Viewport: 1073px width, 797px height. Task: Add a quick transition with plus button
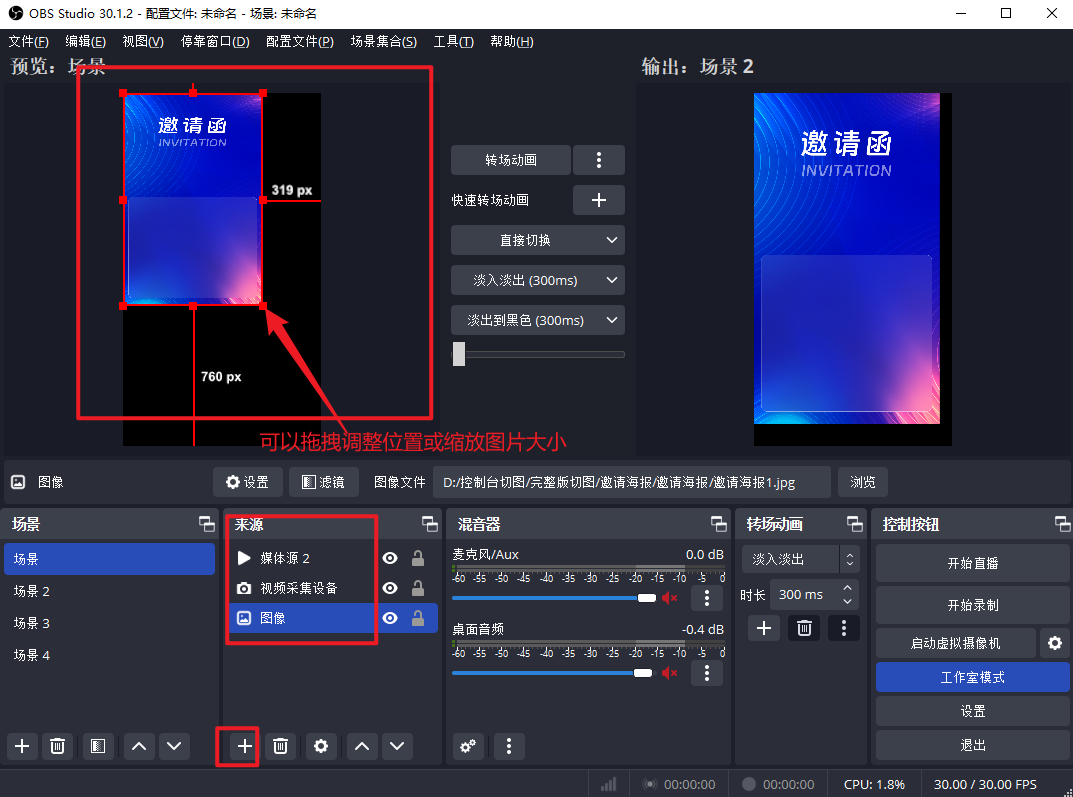point(598,200)
